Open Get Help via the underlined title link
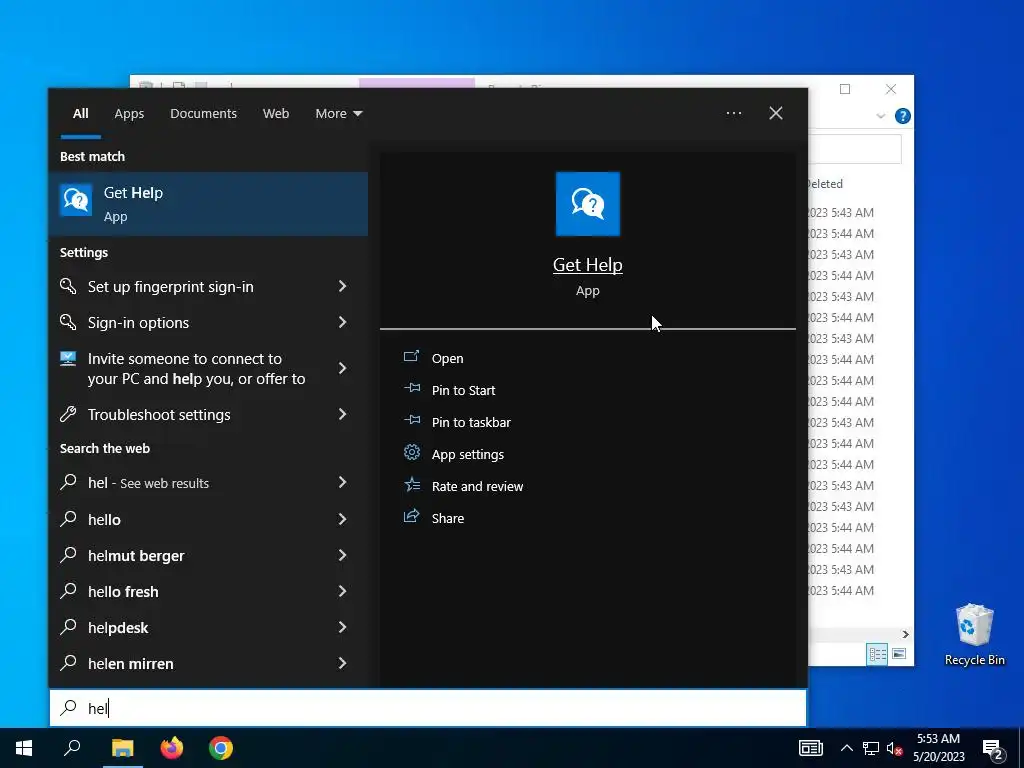Viewport: 1024px width, 768px height. (x=588, y=264)
